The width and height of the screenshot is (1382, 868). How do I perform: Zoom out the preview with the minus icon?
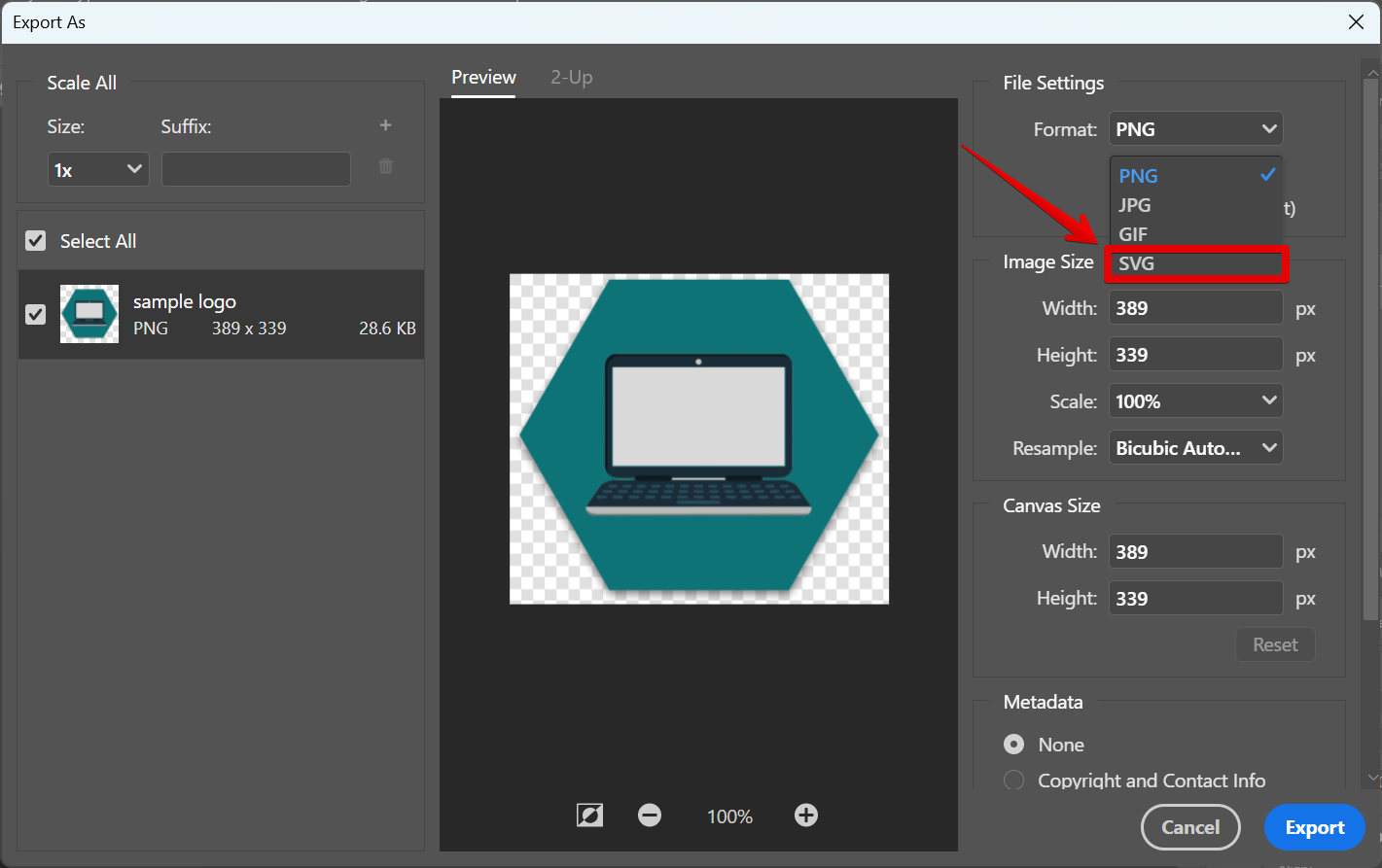click(650, 816)
